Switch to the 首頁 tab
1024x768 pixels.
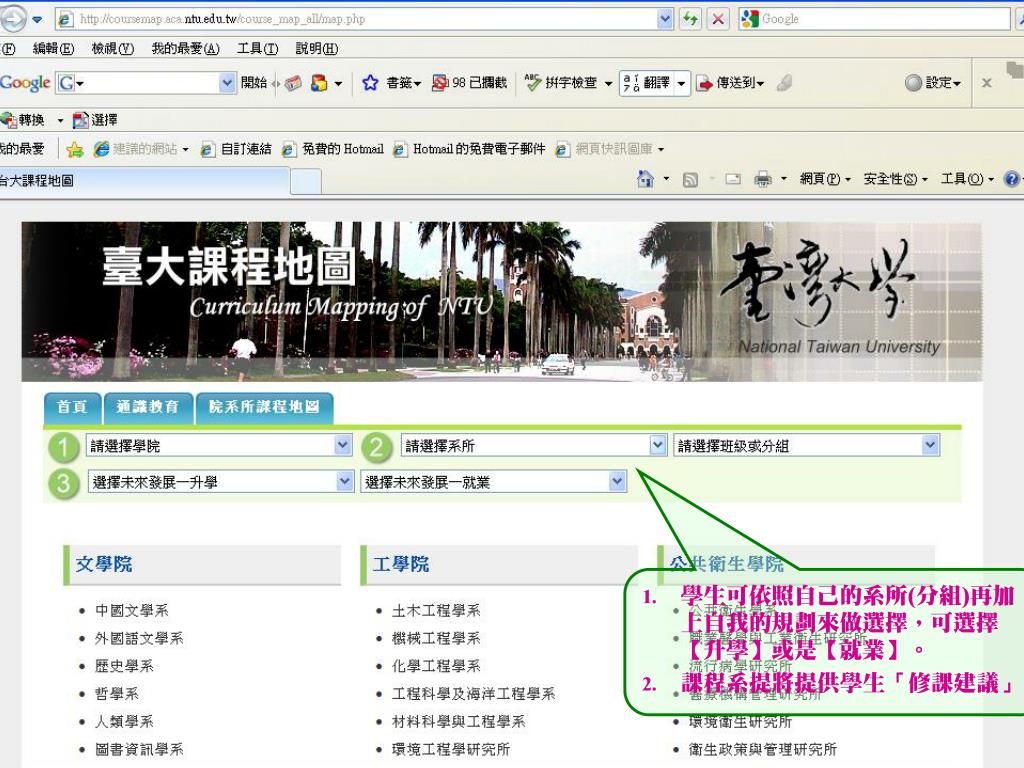click(72, 408)
